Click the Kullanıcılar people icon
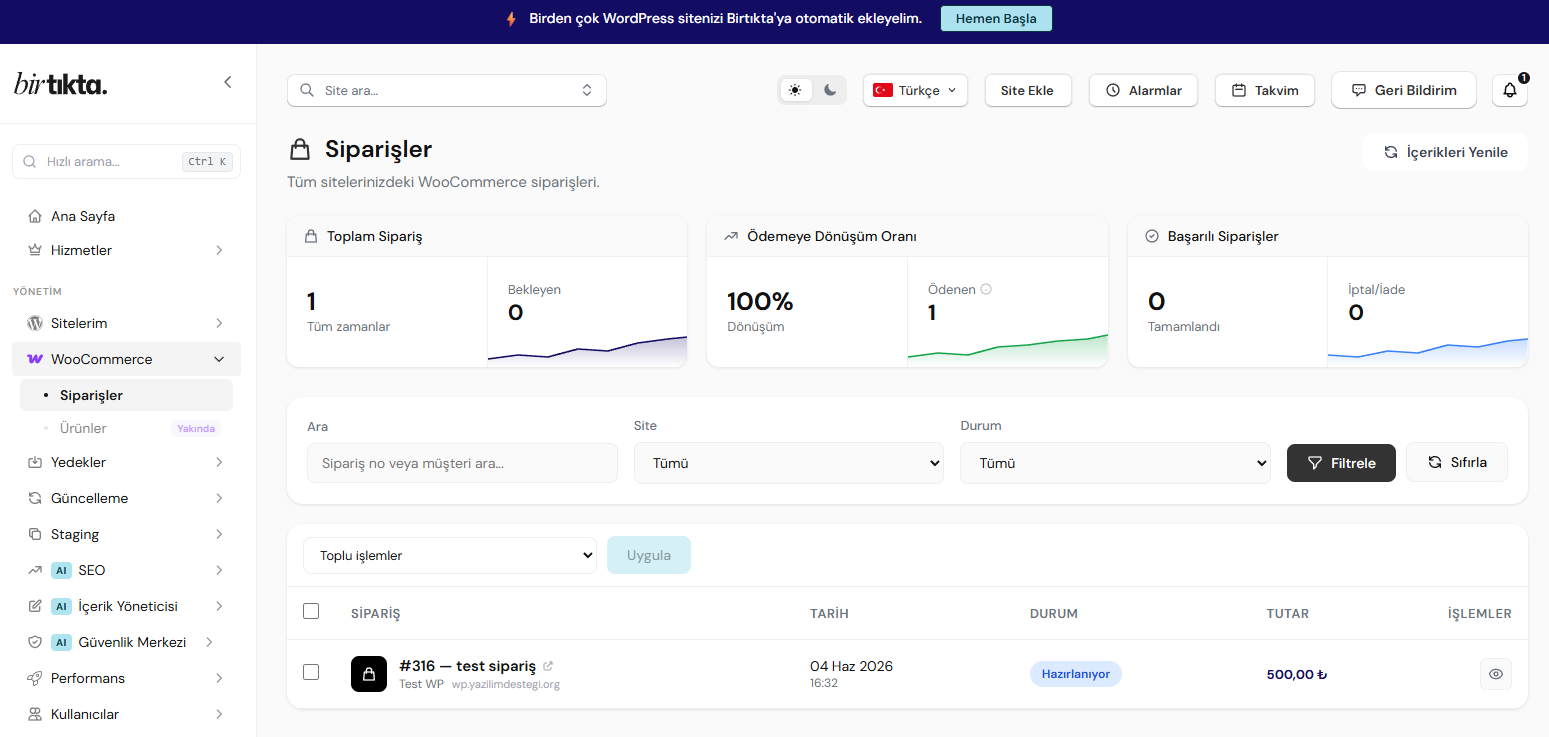1549x737 pixels. (35, 714)
